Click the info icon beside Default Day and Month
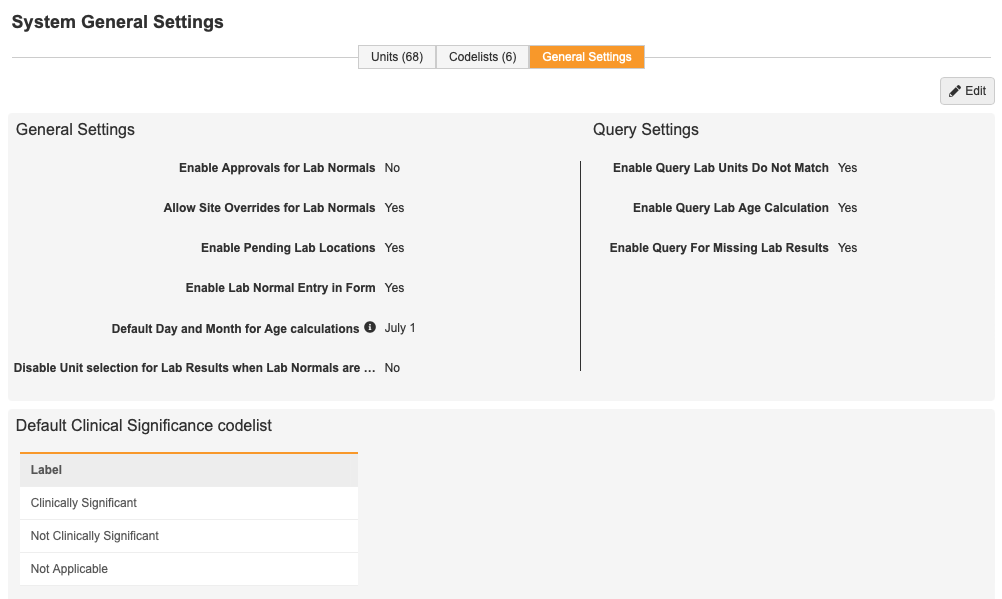1002x599 pixels. [370, 327]
